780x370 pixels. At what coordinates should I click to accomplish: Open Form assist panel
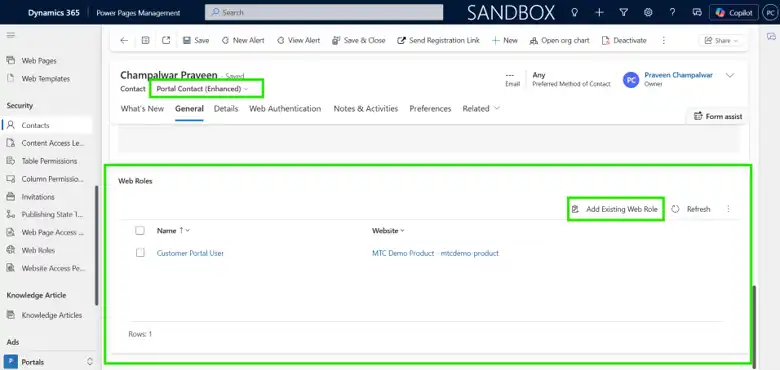coord(717,116)
